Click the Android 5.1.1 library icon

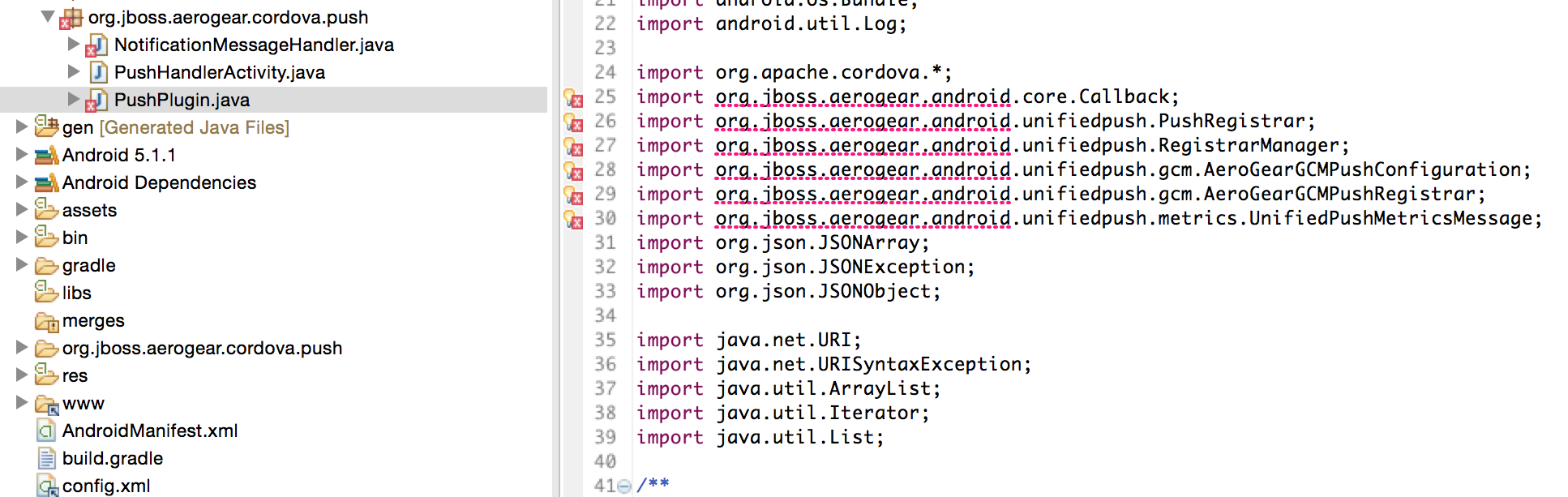pos(46,155)
